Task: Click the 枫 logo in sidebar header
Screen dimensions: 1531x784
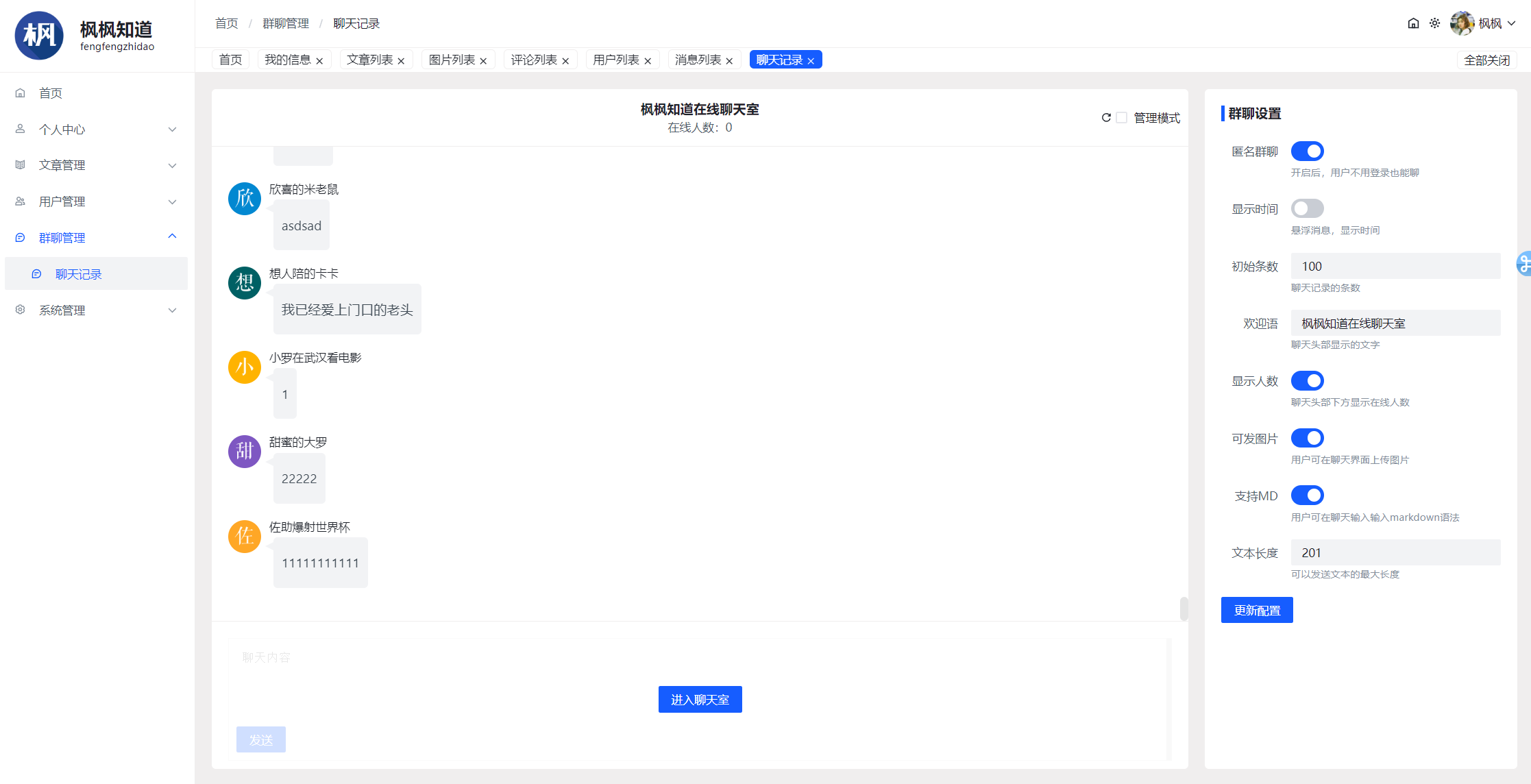Action: [39, 36]
